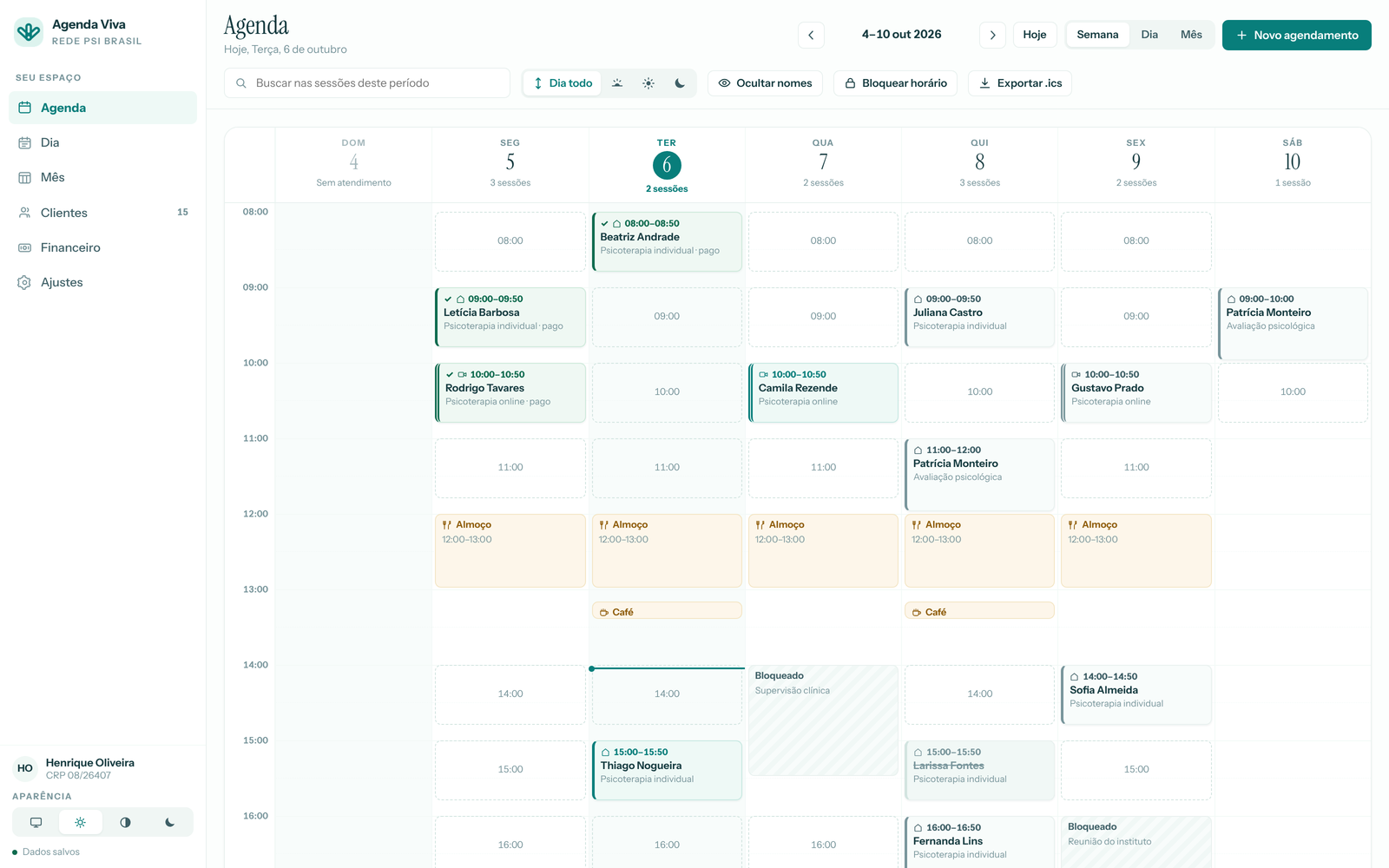Open Clientes in the sidebar
1389x868 pixels.
click(x=102, y=213)
